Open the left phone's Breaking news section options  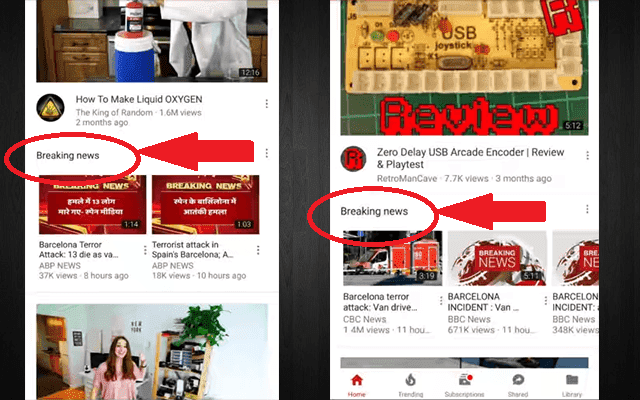click(267, 153)
